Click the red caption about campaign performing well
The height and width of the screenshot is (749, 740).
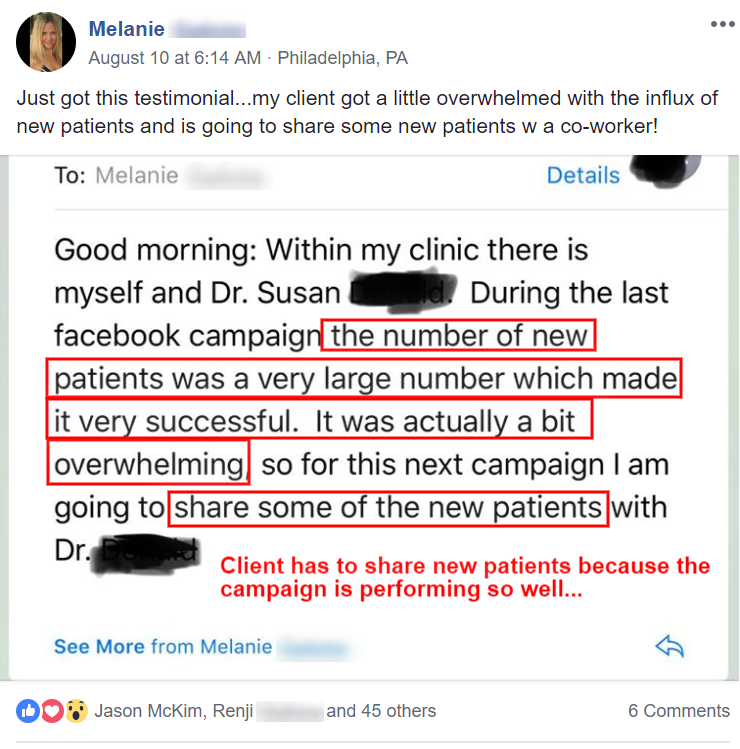pos(465,577)
